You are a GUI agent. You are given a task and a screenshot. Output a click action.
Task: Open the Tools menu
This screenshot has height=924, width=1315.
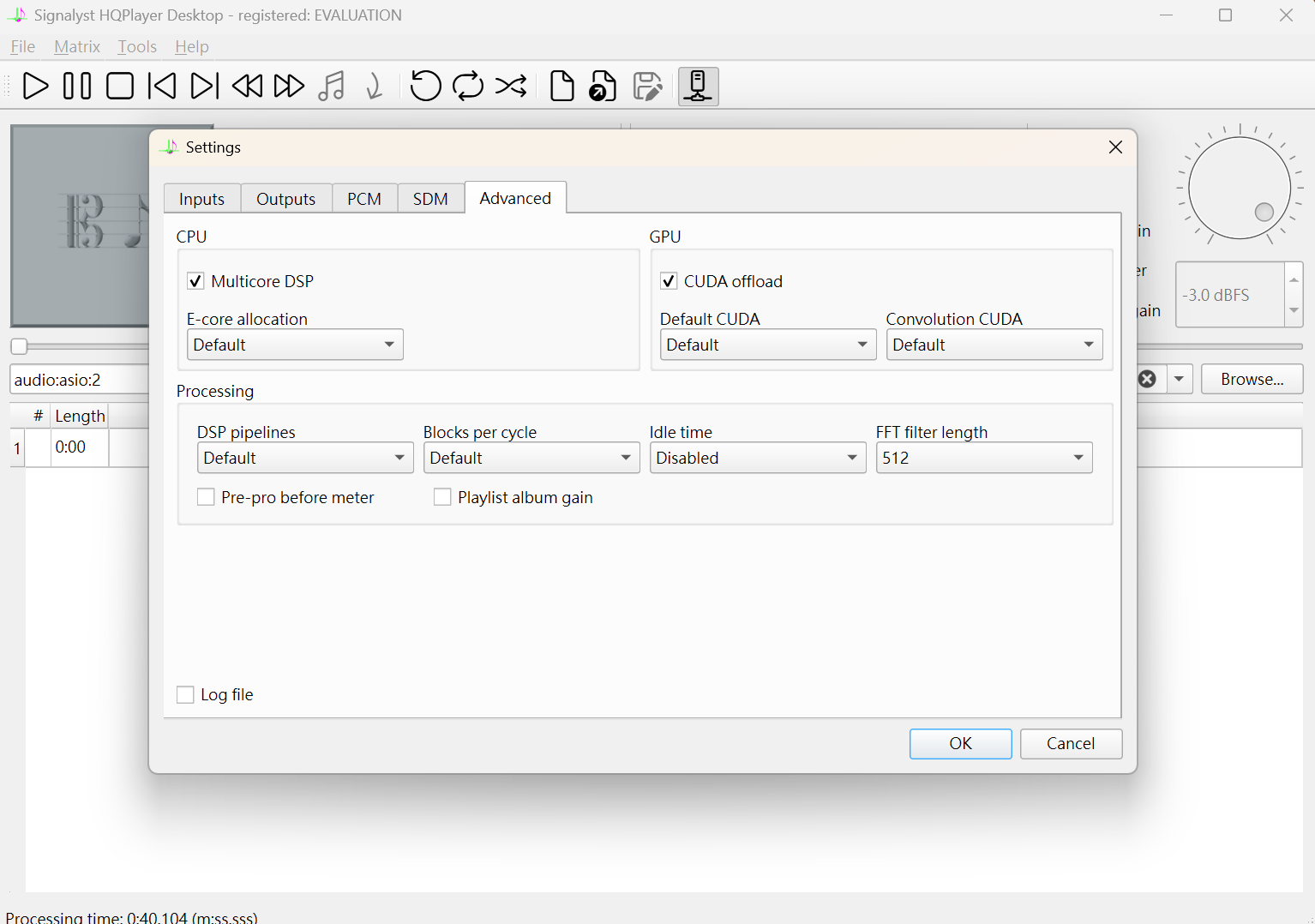tap(137, 47)
